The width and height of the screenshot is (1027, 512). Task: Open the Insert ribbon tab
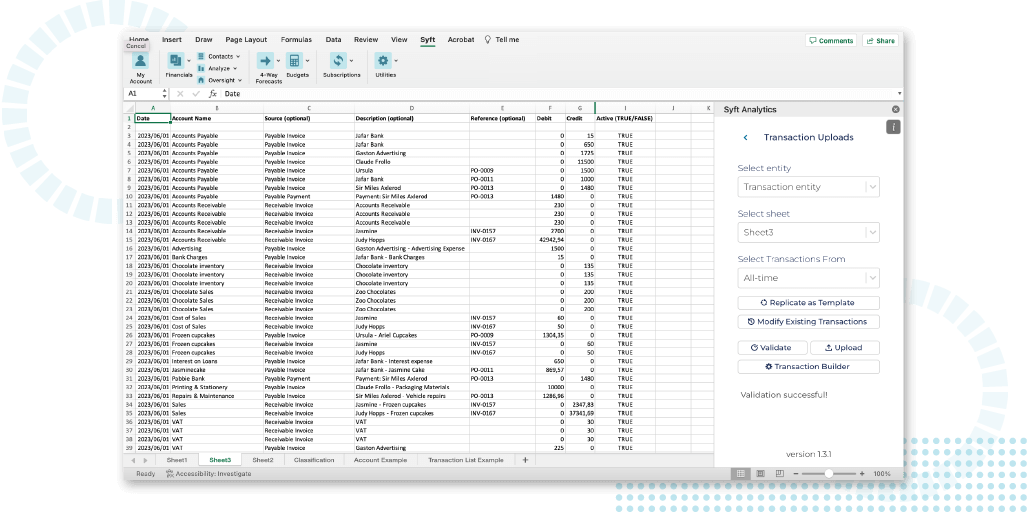click(x=172, y=39)
